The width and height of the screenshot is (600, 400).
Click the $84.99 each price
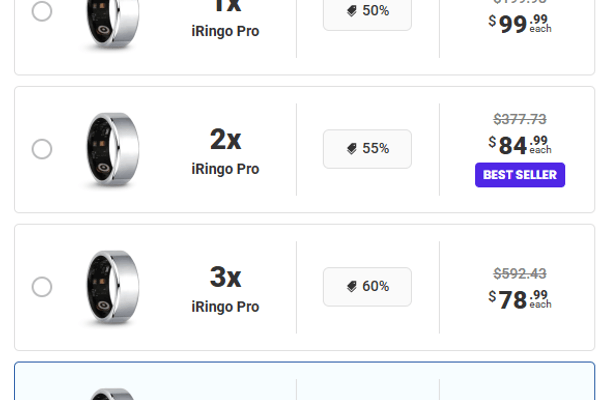[x=519, y=145]
